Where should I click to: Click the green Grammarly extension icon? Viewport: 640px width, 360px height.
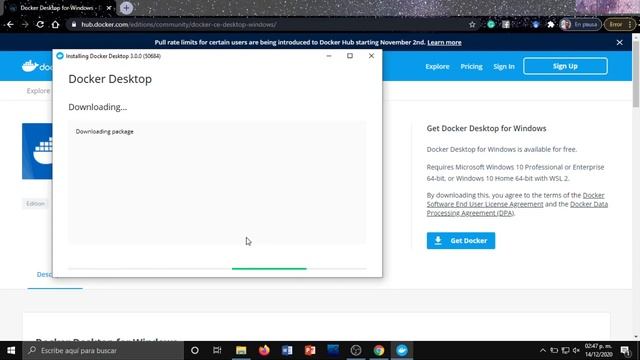[x=491, y=24]
